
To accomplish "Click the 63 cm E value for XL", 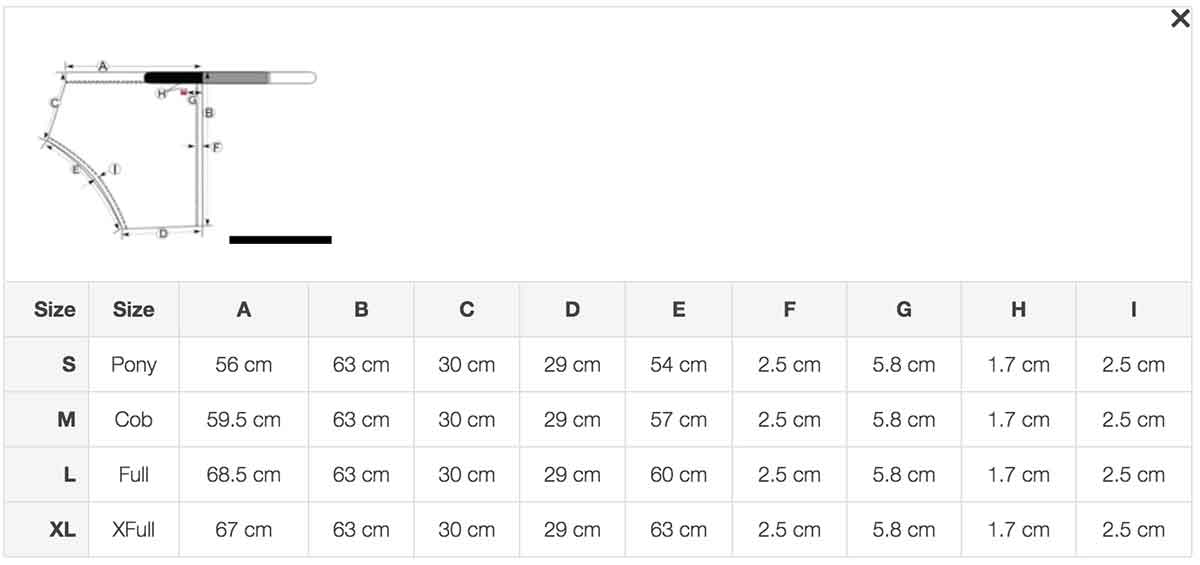I will pyautogui.click(x=679, y=530).
